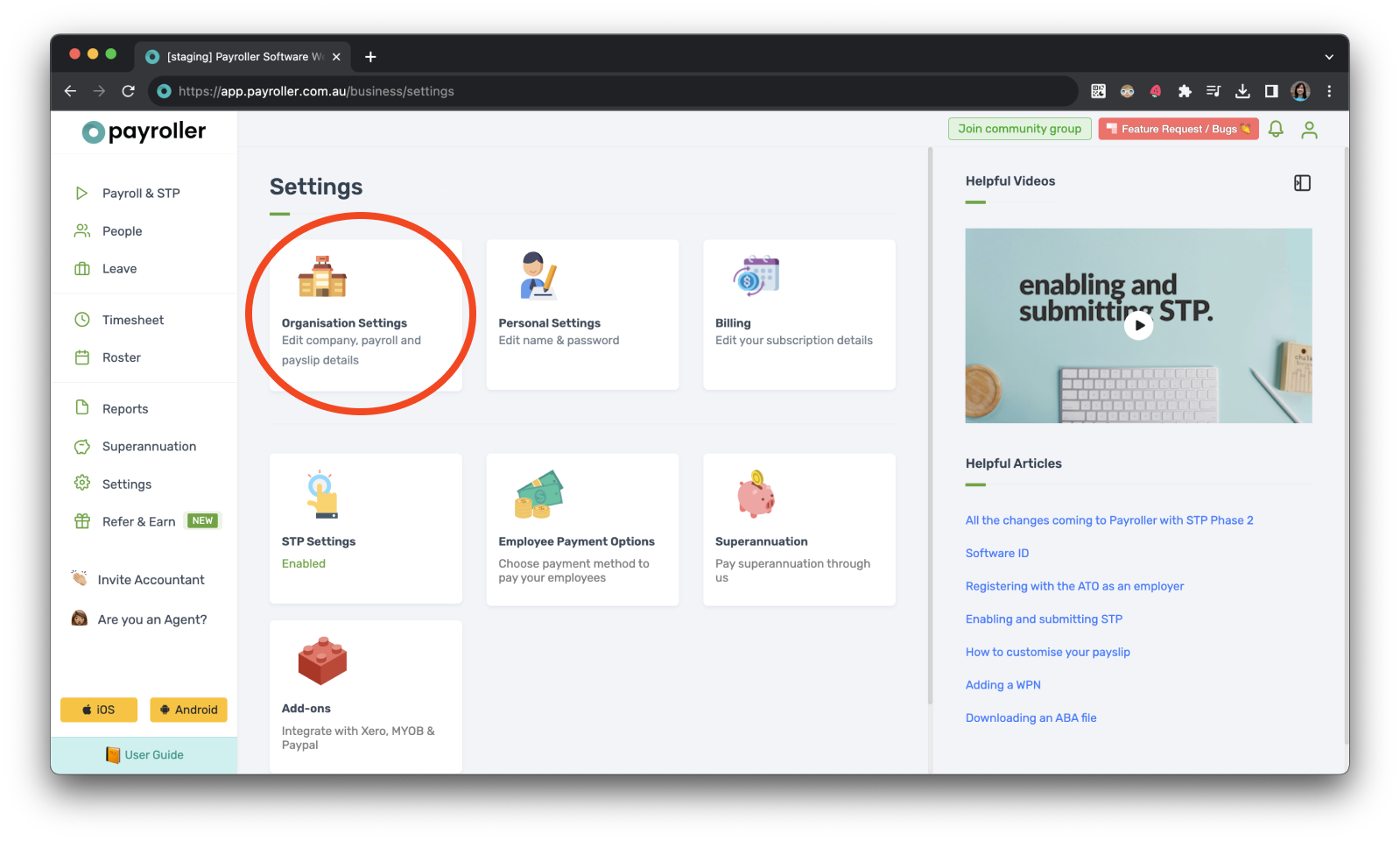Open notifications bell icon
The width and height of the screenshot is (1400, 841).
click(1276, 130)
